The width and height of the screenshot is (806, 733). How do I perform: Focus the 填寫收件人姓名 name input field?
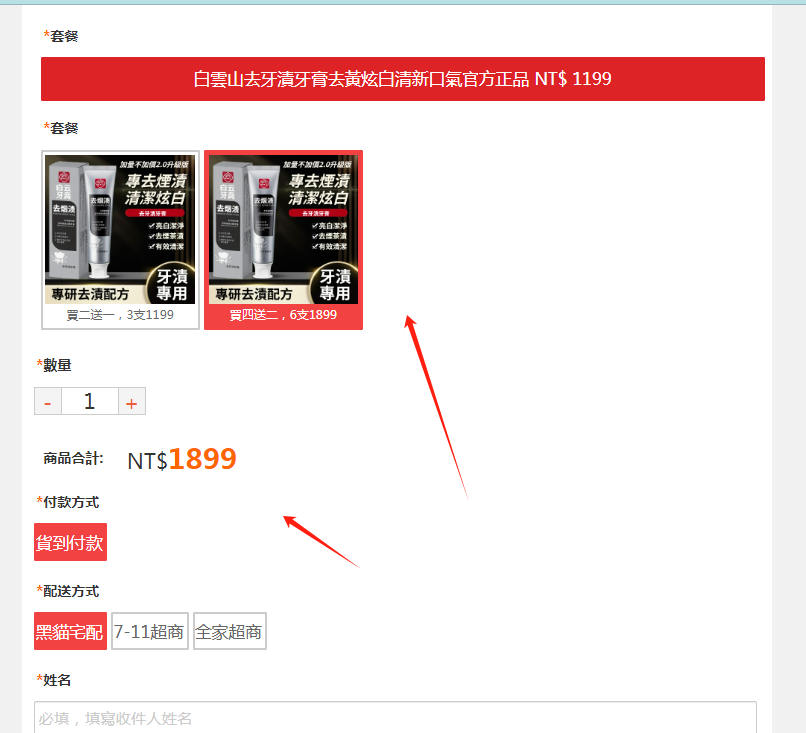click(395, 718)
